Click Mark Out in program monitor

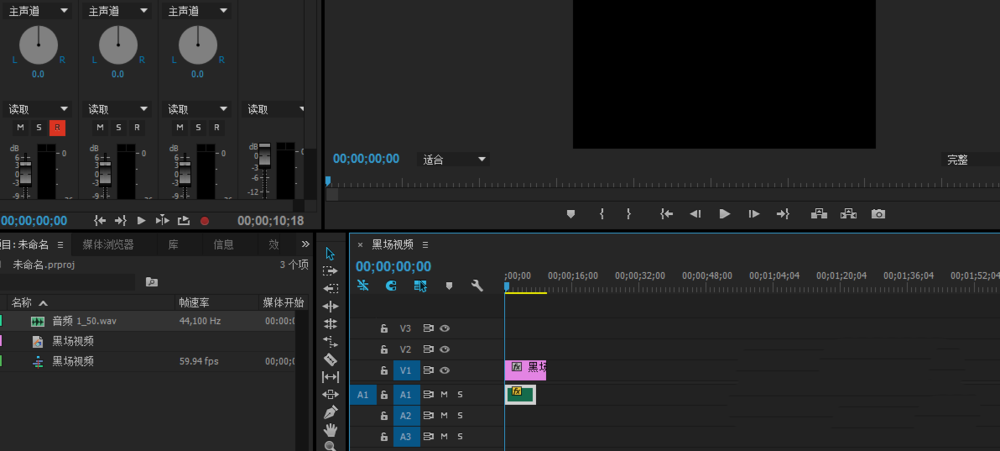coord(629,214)
